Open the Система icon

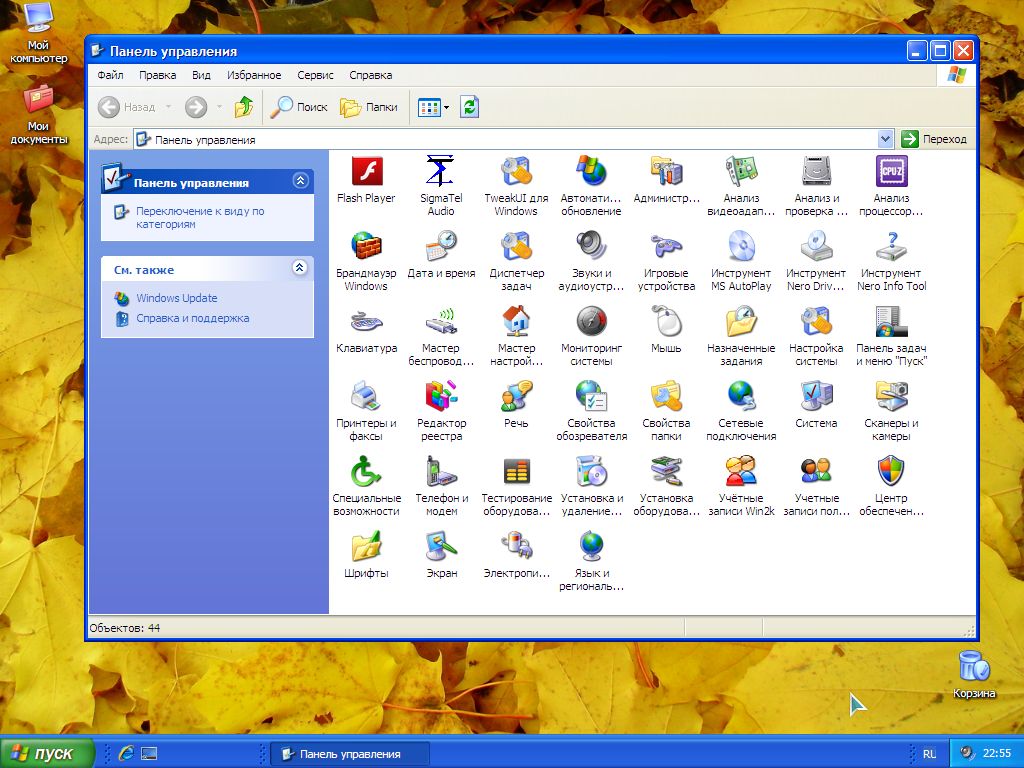click(x=816, y=397)
